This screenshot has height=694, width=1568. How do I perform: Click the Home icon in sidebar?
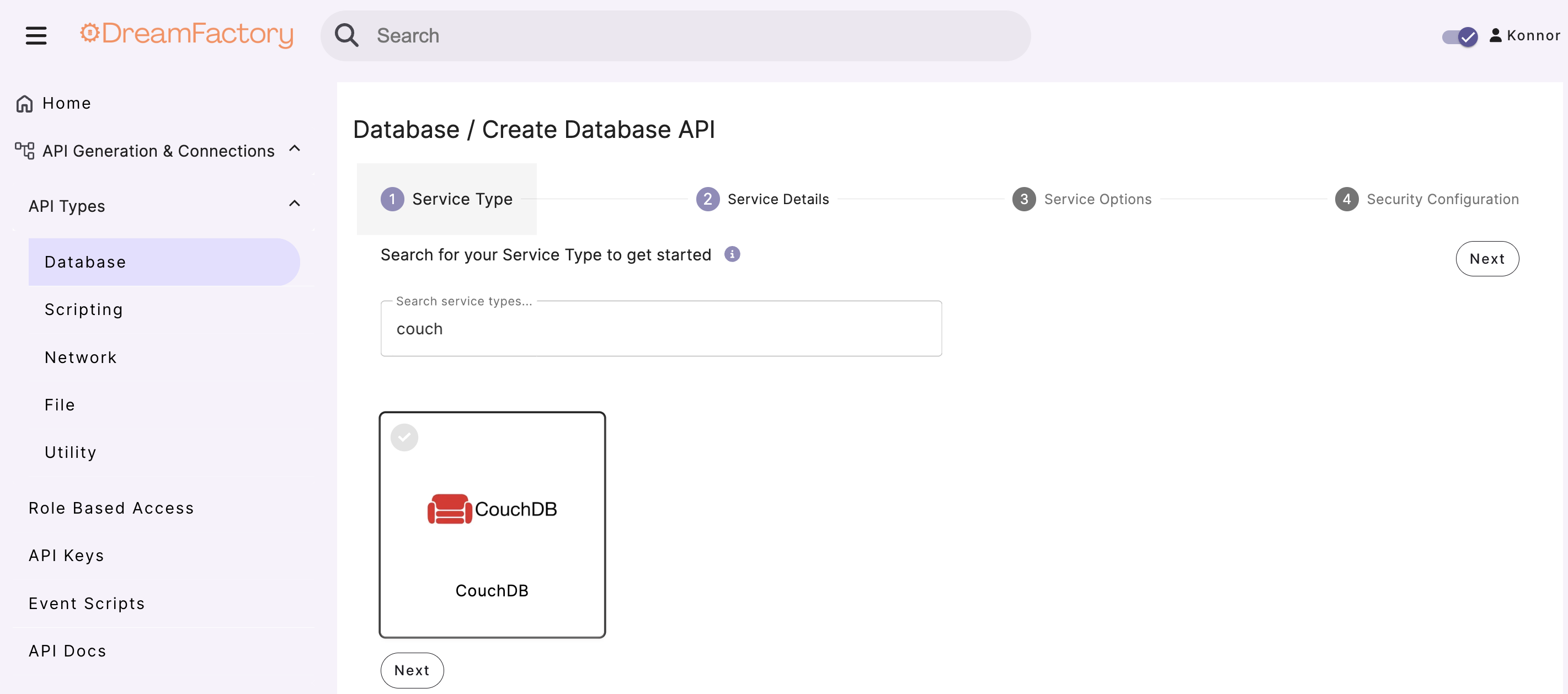coord(24,104)
